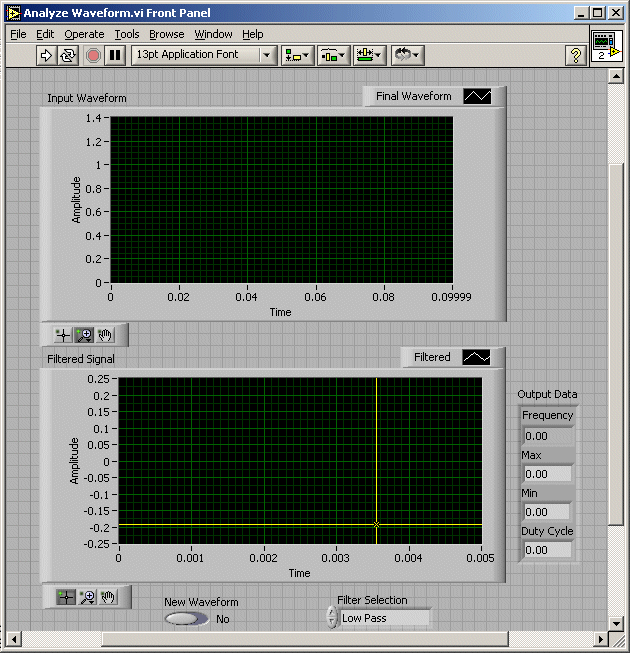Open the context help question mark
The width and height of the screenshot is (630, 653).
(x=576, y=55)
